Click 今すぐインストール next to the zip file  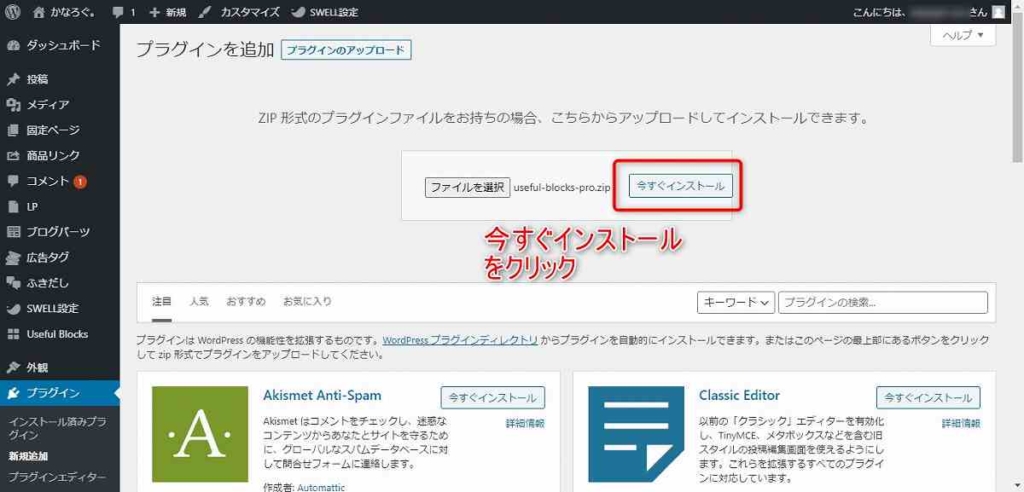coord(680,186)
